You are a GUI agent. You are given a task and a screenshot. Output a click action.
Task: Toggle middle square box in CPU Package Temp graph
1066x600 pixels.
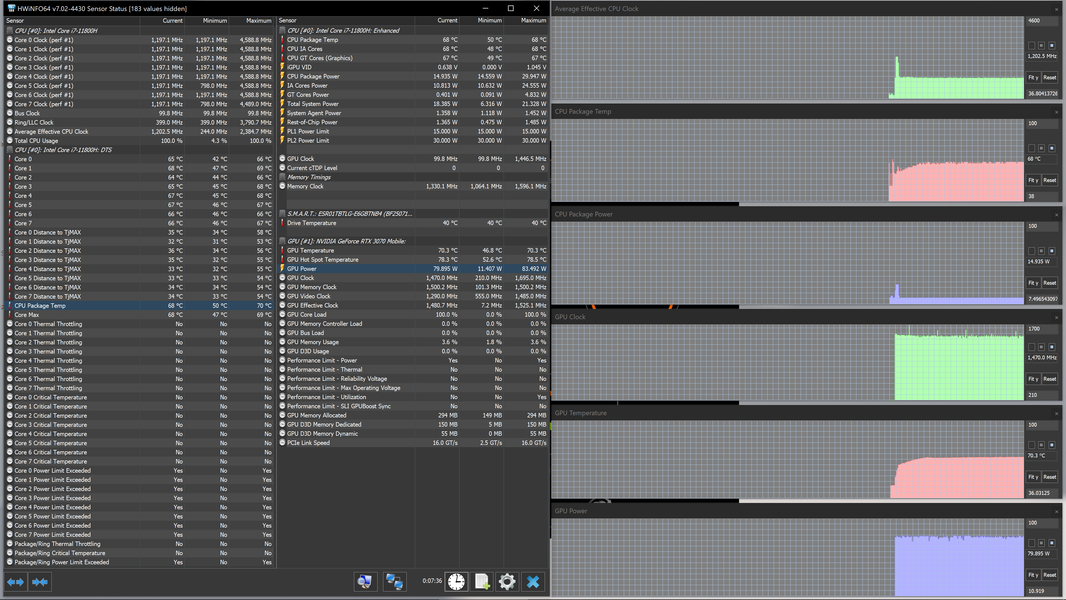[x=1042, y=148]
